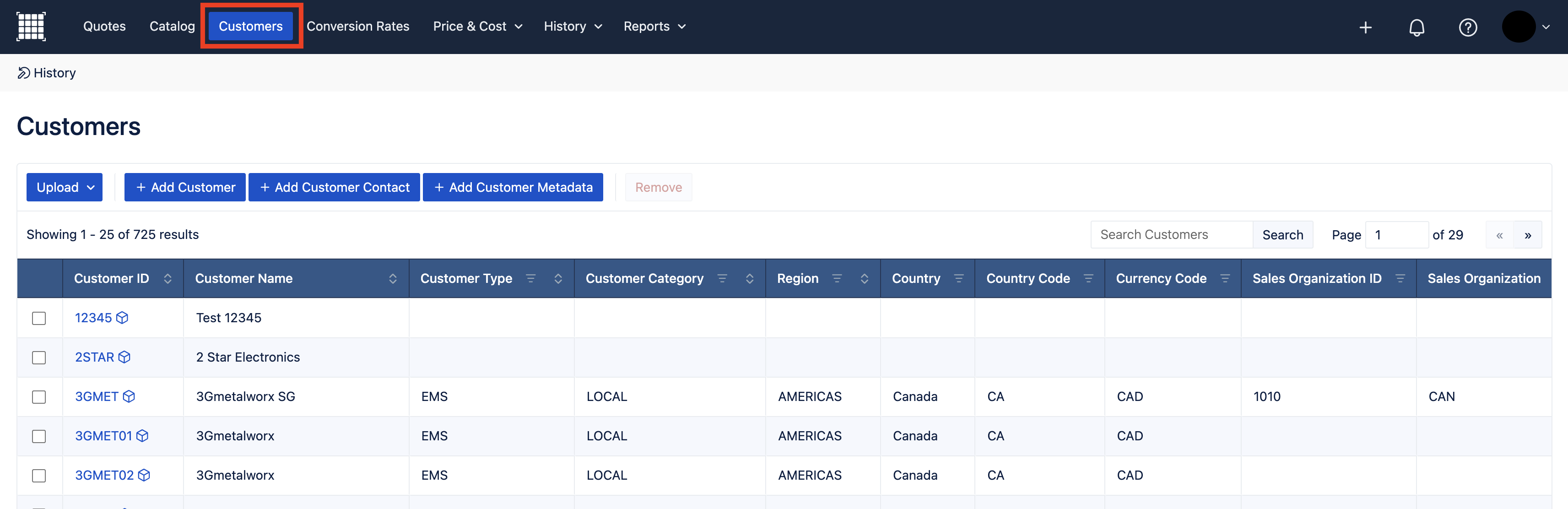Viewport: 1568px width, 509px height.
Task: Open the Country Code filter icon
Action: point(1088,278)
